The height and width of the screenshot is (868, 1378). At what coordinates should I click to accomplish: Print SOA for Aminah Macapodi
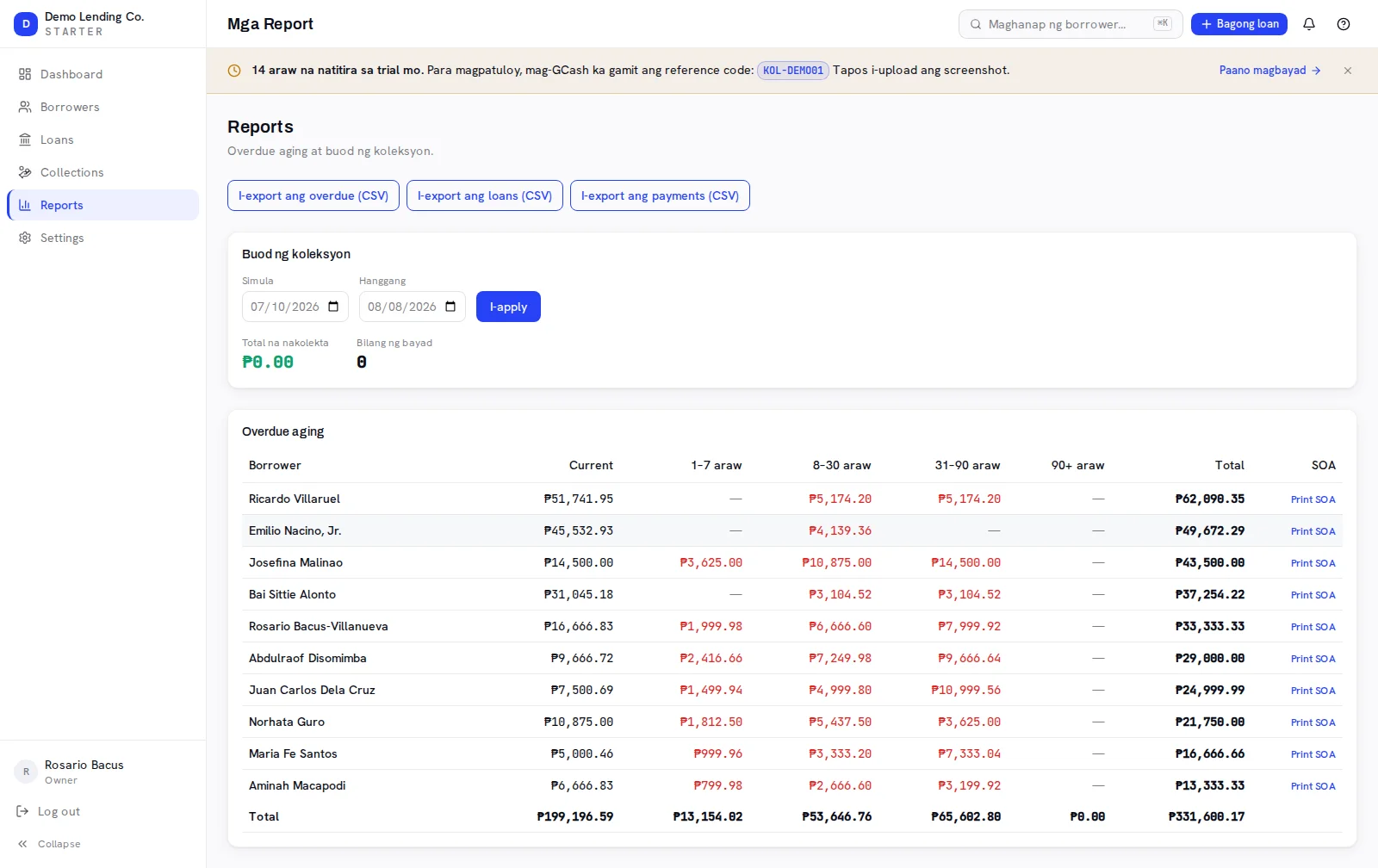[1313, 786]
